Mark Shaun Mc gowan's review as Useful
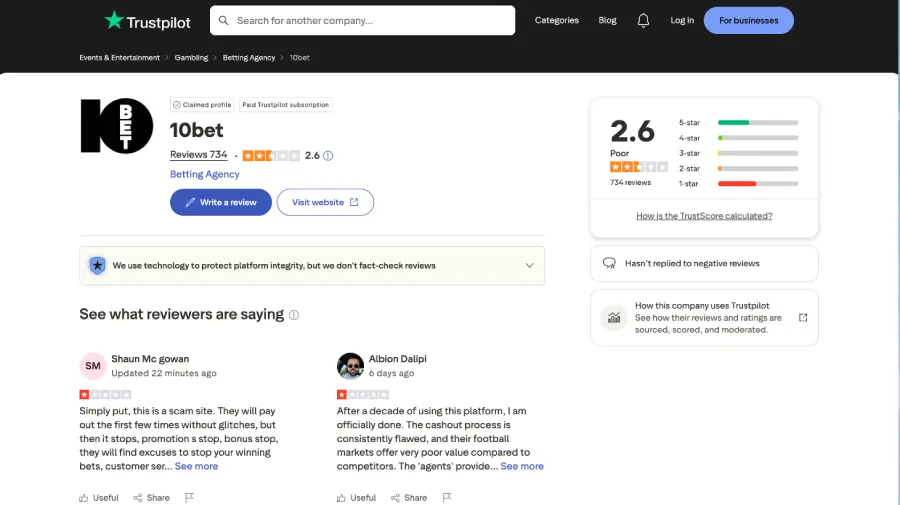The height and width of the screenshot is (505, 900). click(99, 498)
